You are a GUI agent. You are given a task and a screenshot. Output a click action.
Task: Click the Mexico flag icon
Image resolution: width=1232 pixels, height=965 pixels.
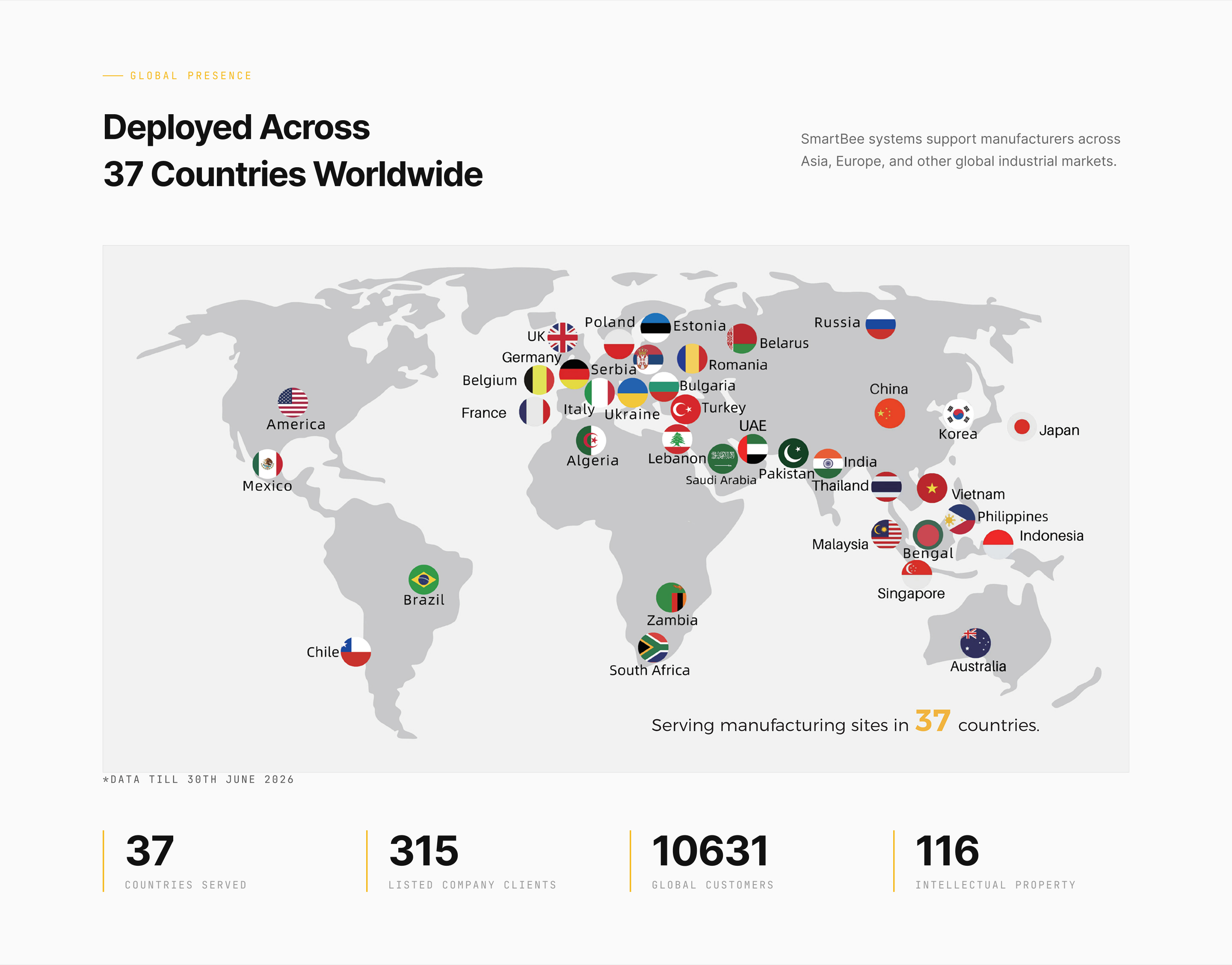tap(267, 465)
